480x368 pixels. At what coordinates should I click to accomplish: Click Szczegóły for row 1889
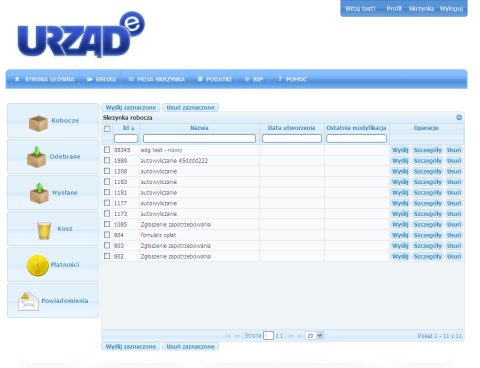coord(428,161)
